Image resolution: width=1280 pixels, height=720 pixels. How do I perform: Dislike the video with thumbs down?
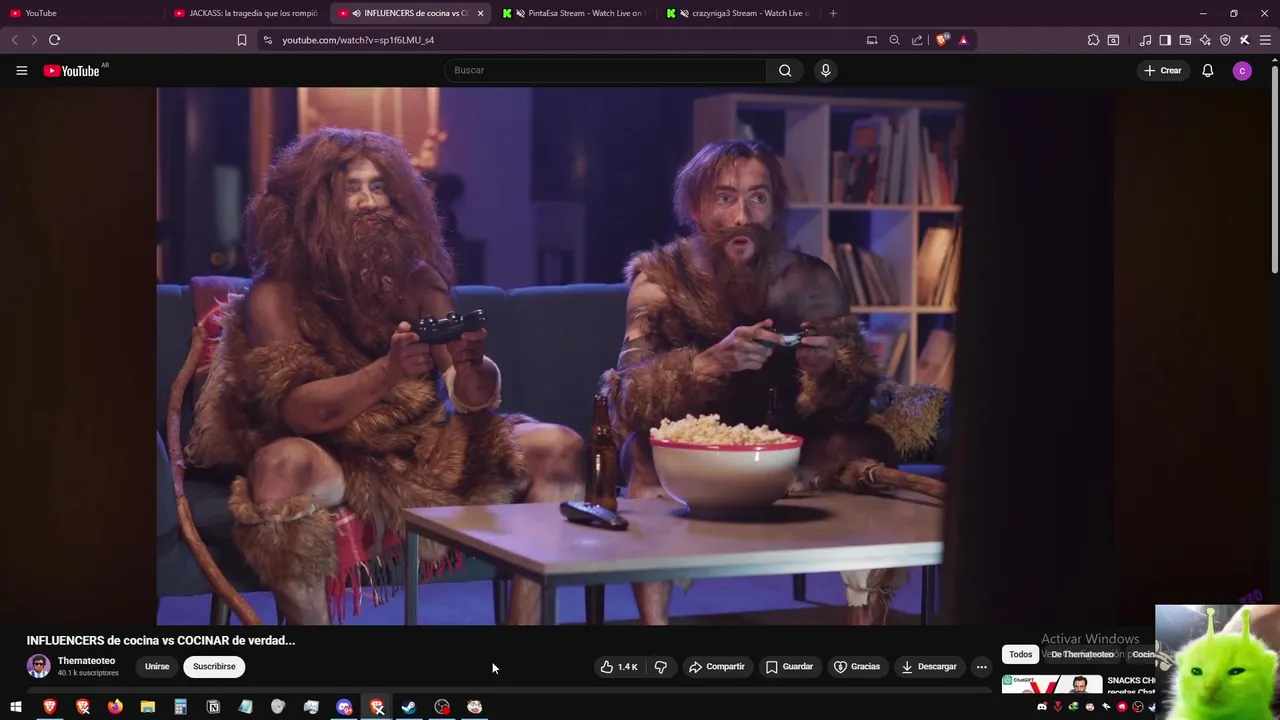(661, 667)
